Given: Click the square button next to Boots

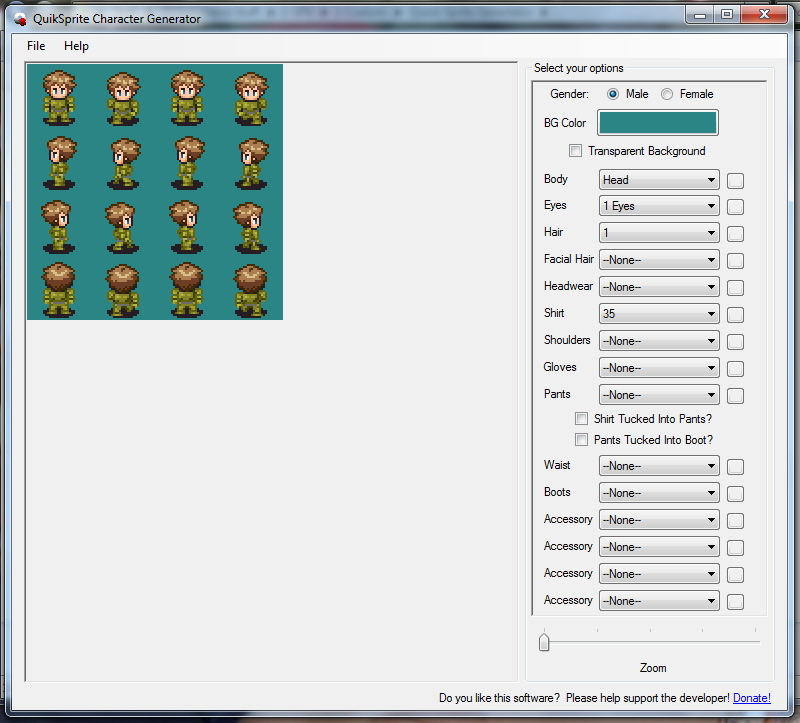Looking at the screenshot, I should coord(735,493).
